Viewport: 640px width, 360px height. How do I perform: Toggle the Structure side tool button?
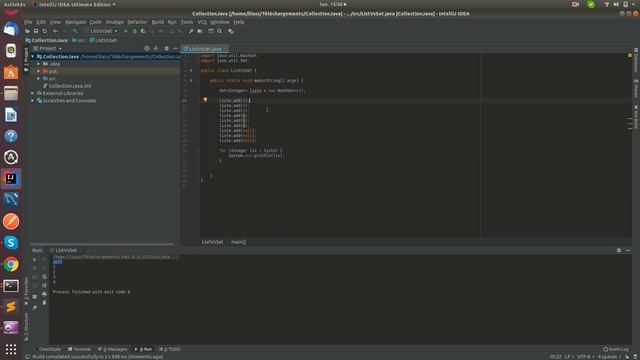27,327
